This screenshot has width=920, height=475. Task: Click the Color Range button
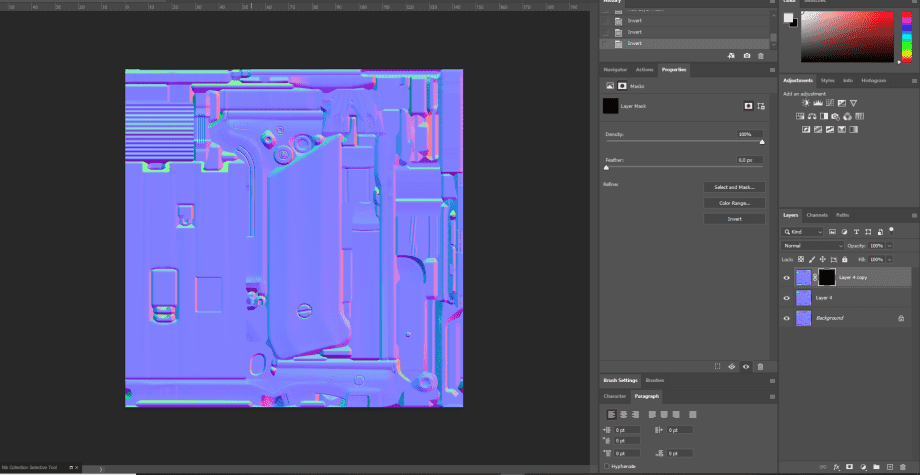(x=734, y=203)
